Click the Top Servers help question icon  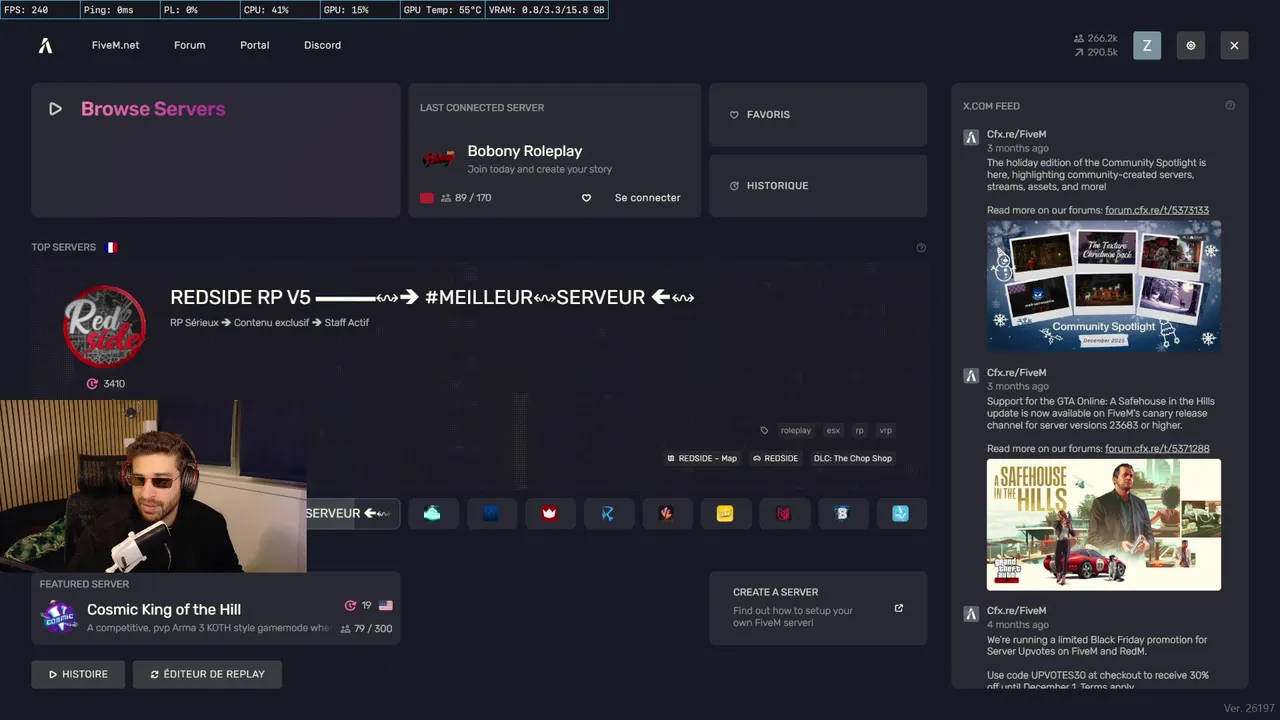(921, 248)
